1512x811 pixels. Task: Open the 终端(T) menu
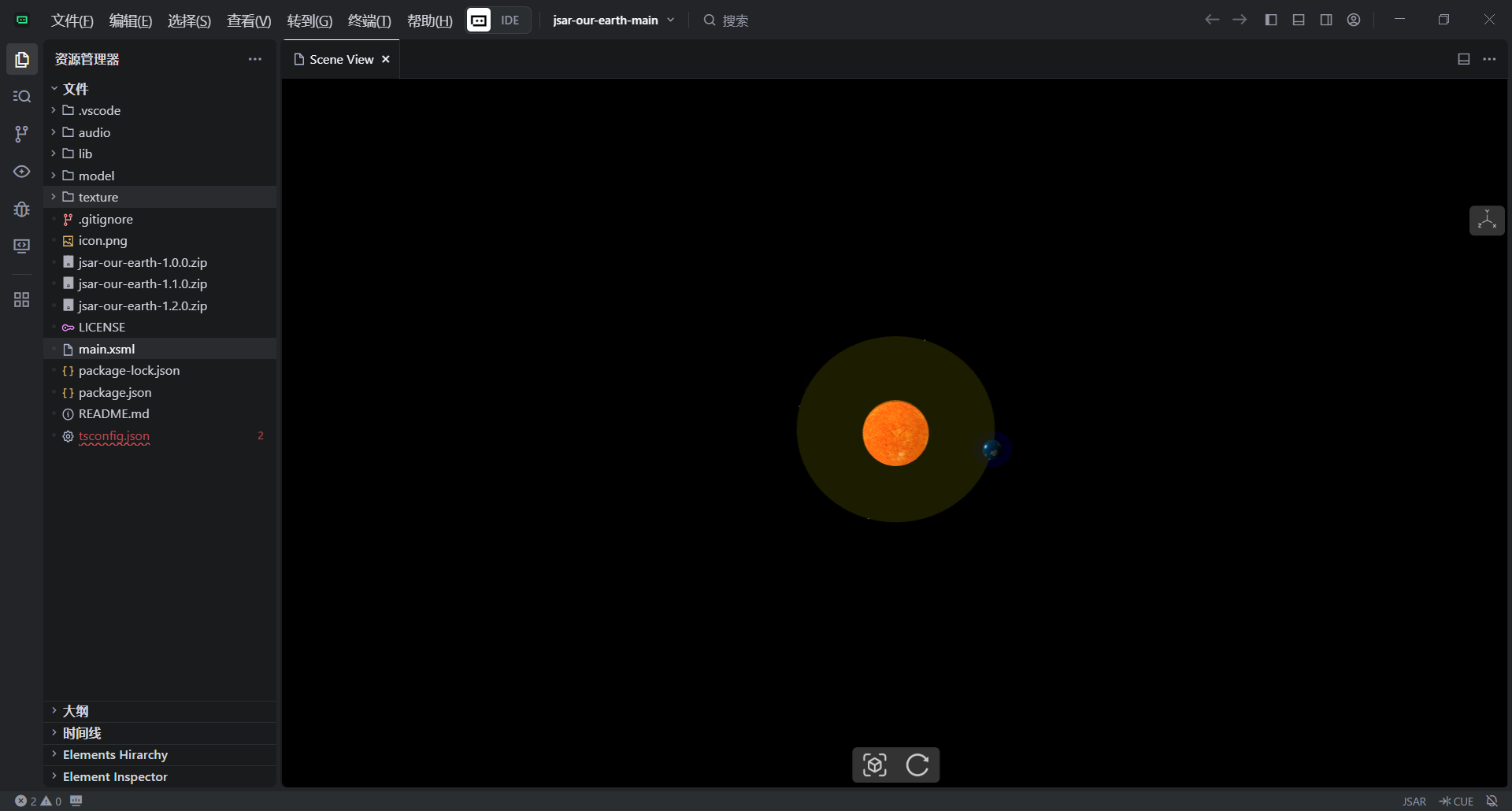[369, 20]
